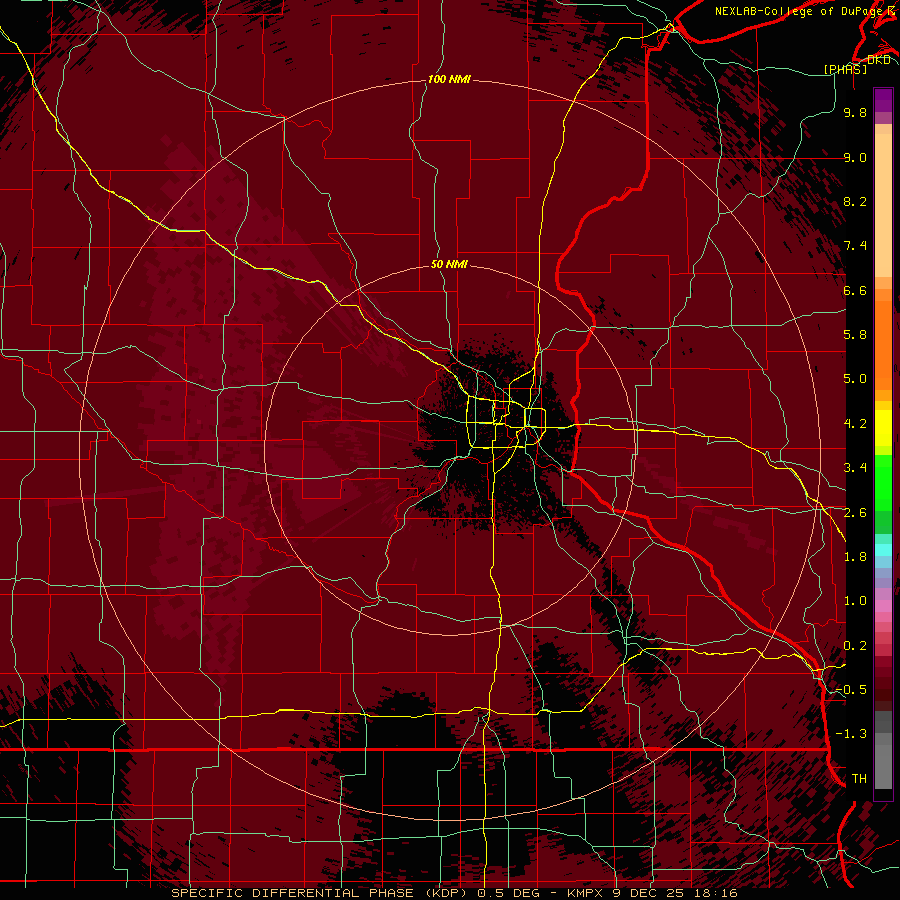900x900 pixels.
Task: Click the 9.0 value on color scale
Action: point(855,157)
